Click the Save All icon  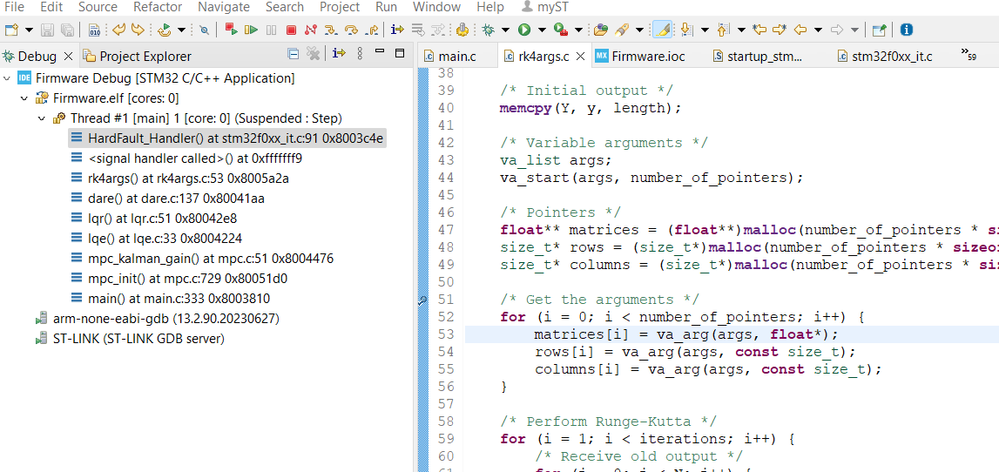(67, 29)
